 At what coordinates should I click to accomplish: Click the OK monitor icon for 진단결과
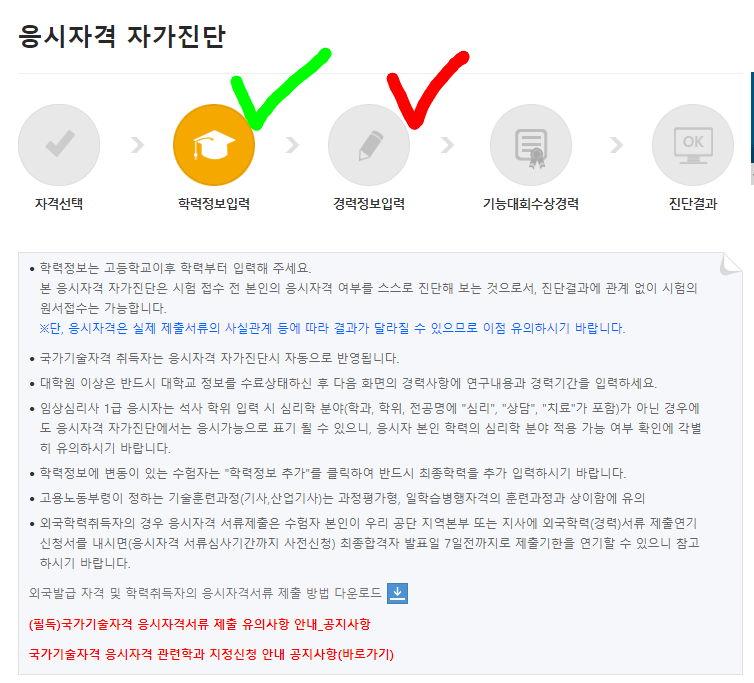692,145
